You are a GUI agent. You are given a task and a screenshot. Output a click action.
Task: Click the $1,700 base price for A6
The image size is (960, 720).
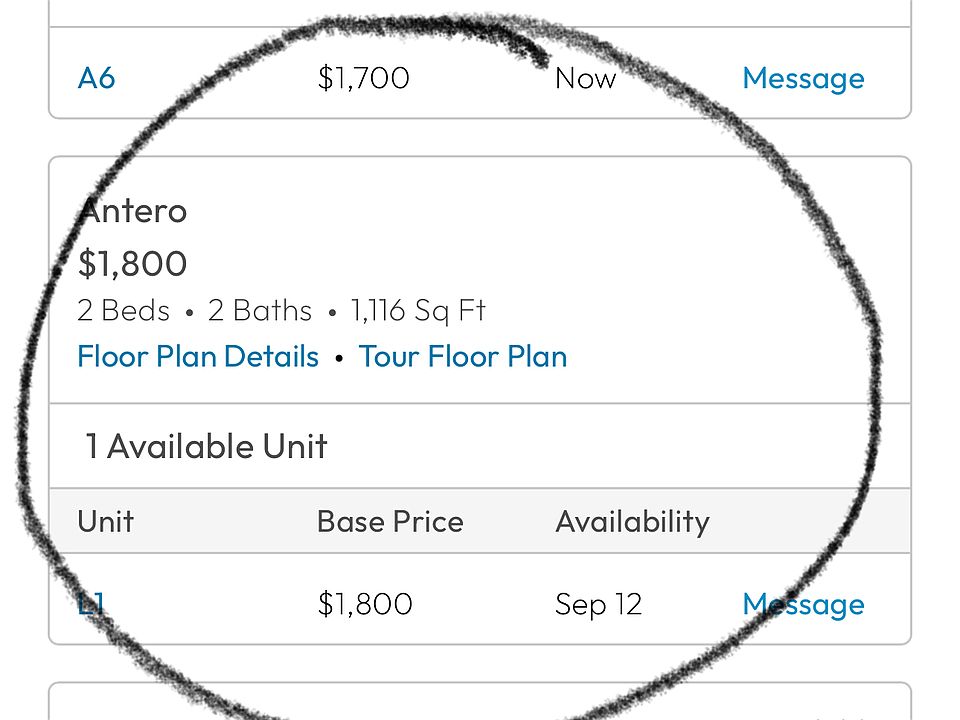click(x=363, y=78)
